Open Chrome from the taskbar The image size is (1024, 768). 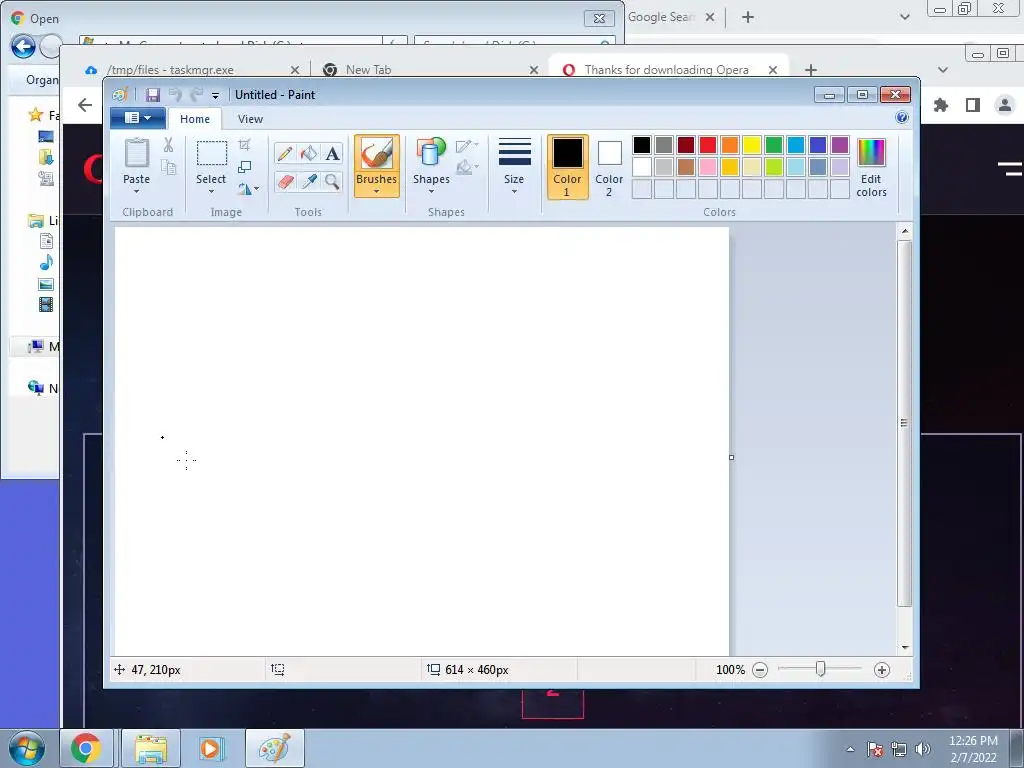point(86,748)
